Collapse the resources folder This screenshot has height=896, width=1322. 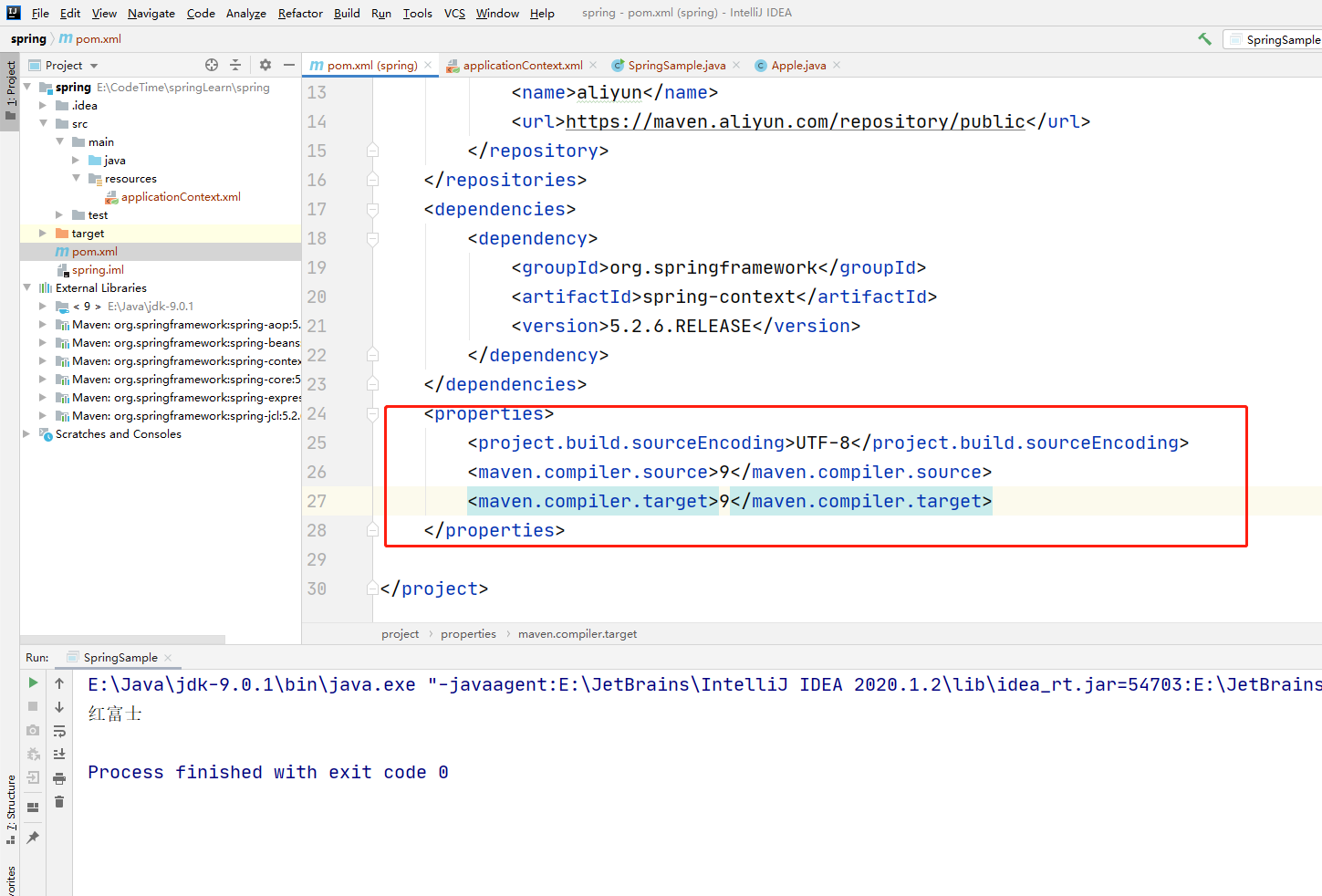pos(76,179)
